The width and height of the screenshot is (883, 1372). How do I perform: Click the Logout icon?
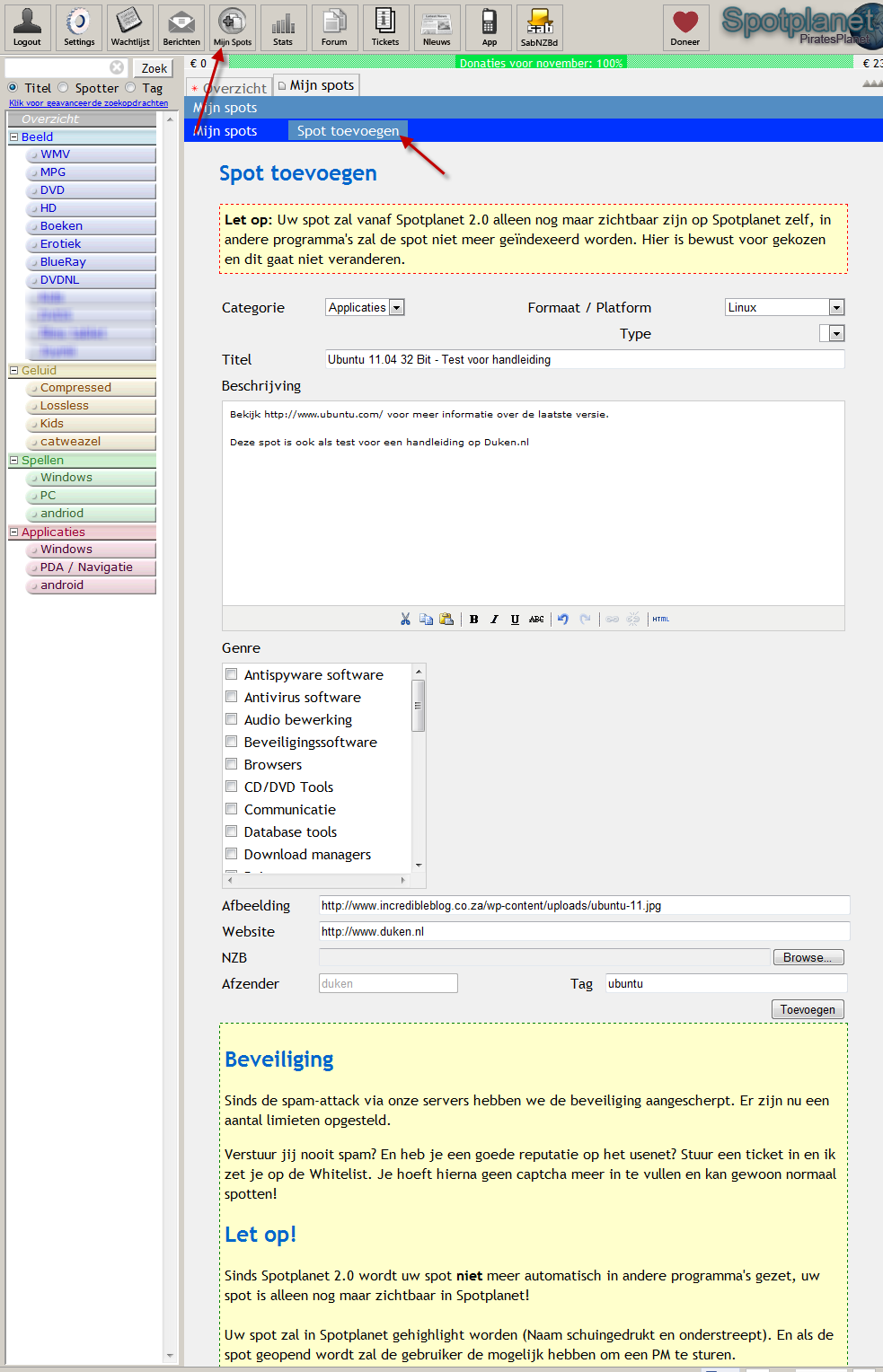tap(27, 27)
